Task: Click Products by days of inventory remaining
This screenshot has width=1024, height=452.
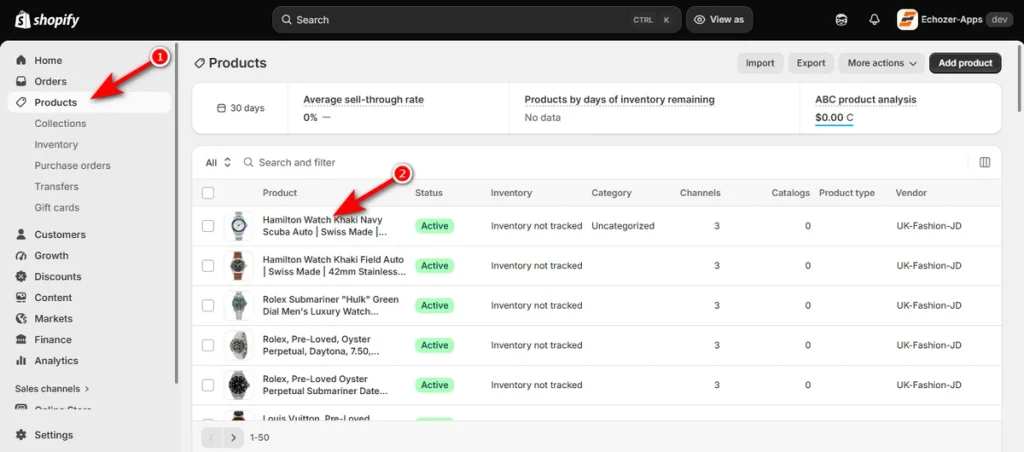Action: (x=620, y=100)
